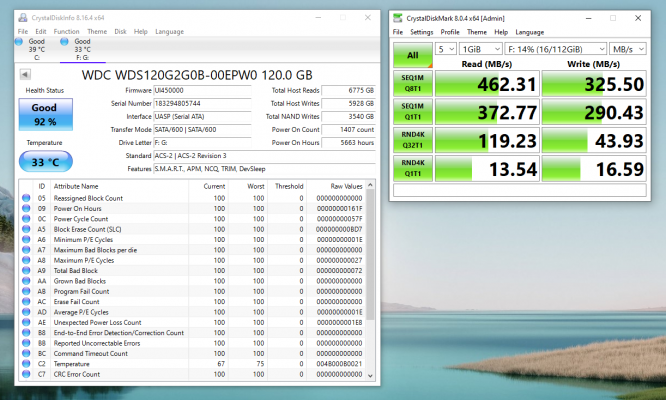The width and height of the screenshot is (666, 400).
Task: Open Theme menu in CrystalDiskInfo
Action: [97, 31]
